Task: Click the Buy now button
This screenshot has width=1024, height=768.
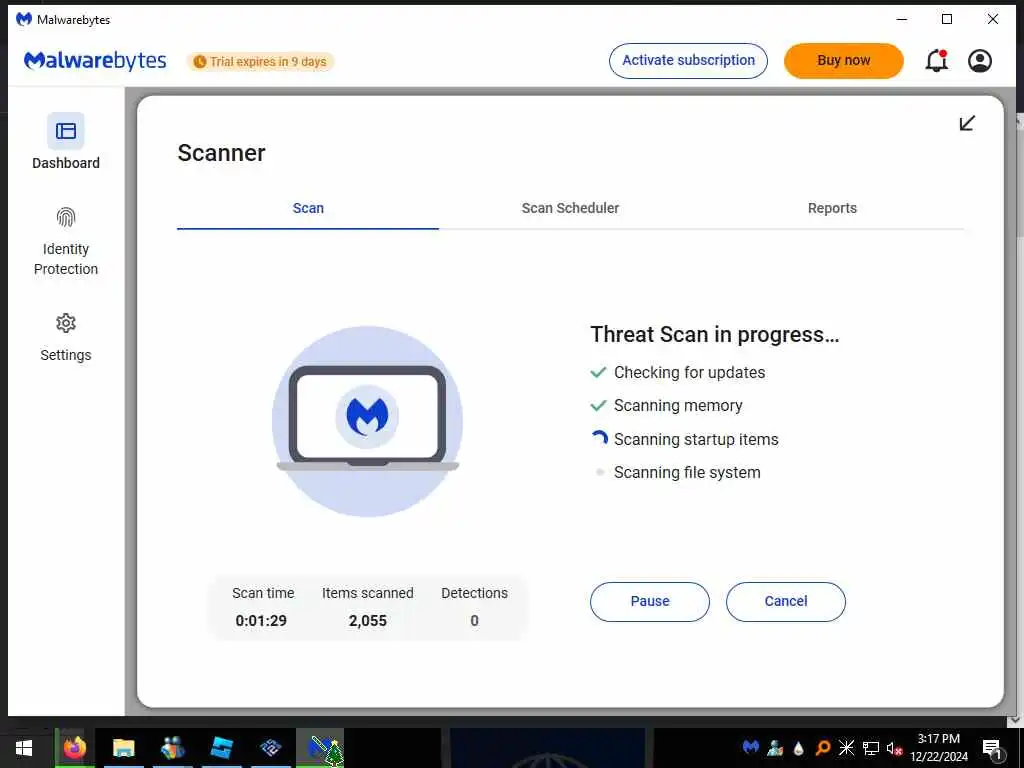Action: pyautogui.click(x=844, y=61)
